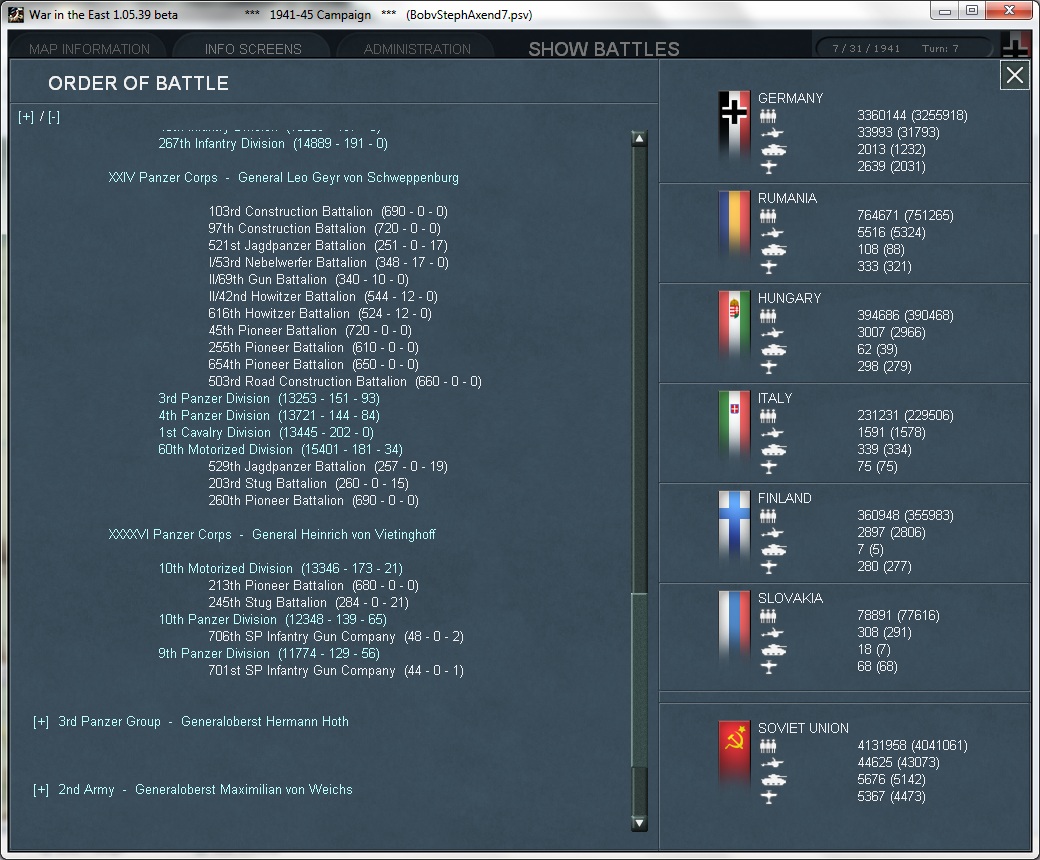
Task: Select XXXXVI Panzer Corps von Vietinghoff
Action: point(272,534)
